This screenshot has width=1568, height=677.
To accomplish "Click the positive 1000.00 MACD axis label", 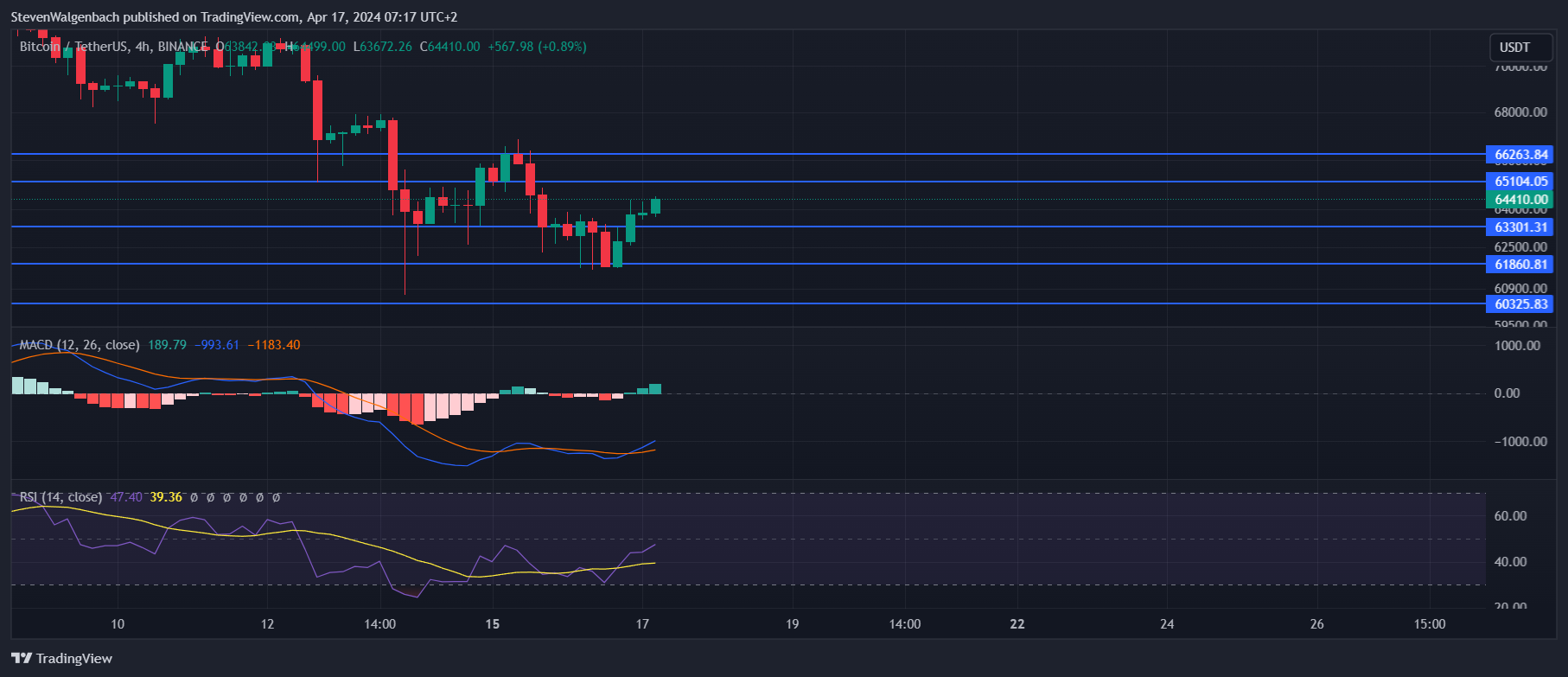I will click(1517, 346).
